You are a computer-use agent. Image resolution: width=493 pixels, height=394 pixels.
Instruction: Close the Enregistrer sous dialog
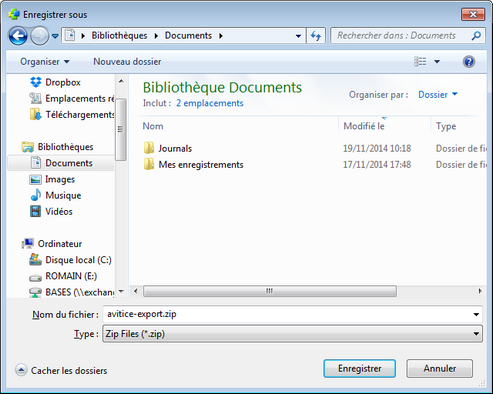pos(473,14)
